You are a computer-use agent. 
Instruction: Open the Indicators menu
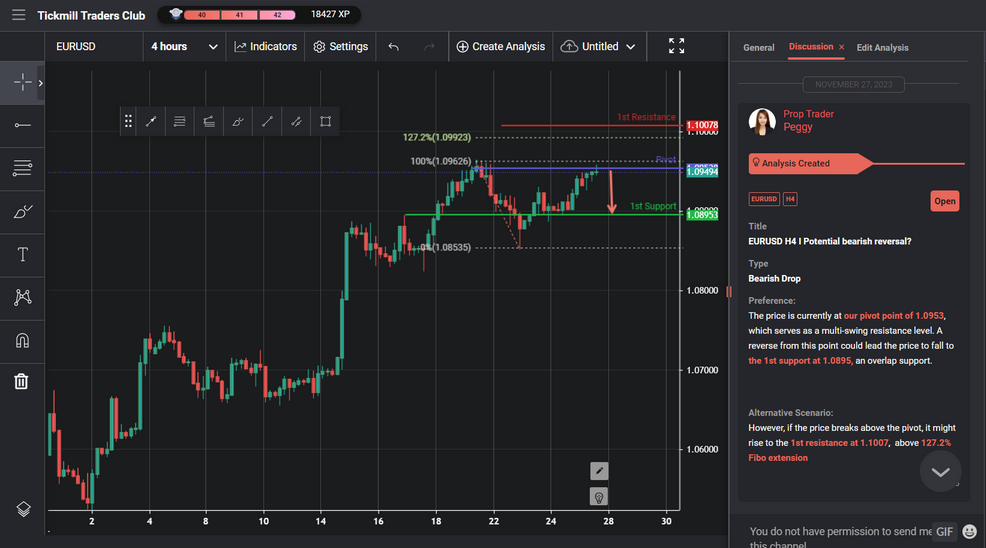(265, 47)
